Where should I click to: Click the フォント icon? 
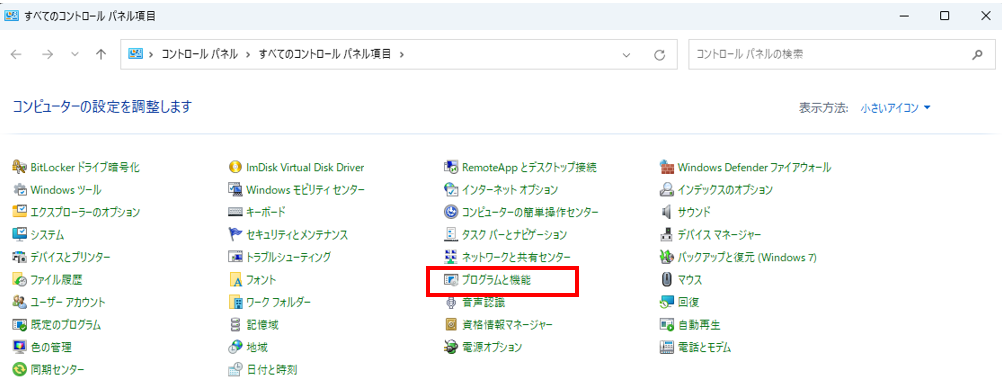(x=235, y=280)
